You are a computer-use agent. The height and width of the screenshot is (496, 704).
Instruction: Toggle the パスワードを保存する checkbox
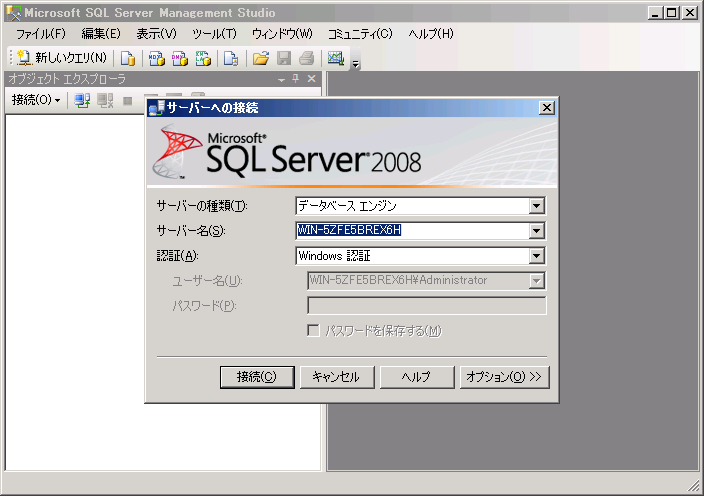point(313,331)
